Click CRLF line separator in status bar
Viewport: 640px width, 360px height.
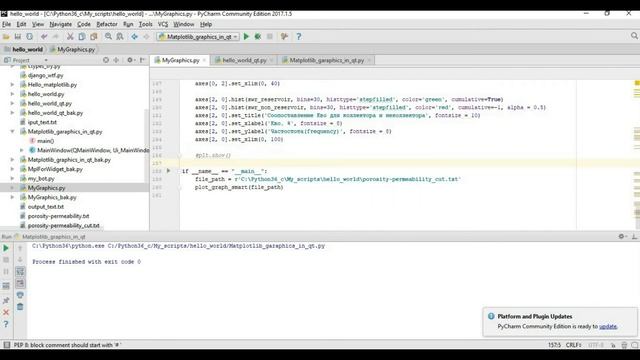(573, 345)
